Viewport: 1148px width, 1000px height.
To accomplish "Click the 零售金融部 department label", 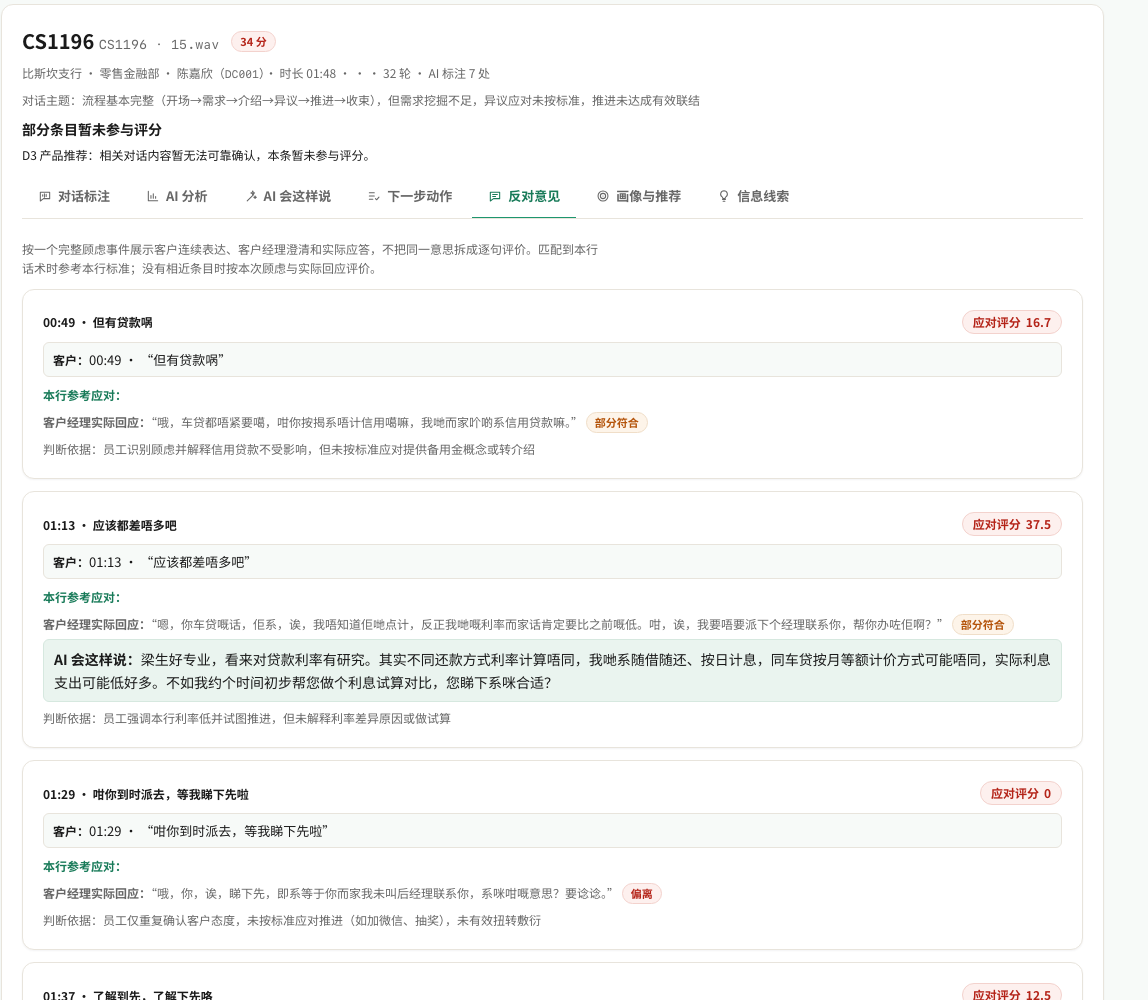I will click(129, 74).
